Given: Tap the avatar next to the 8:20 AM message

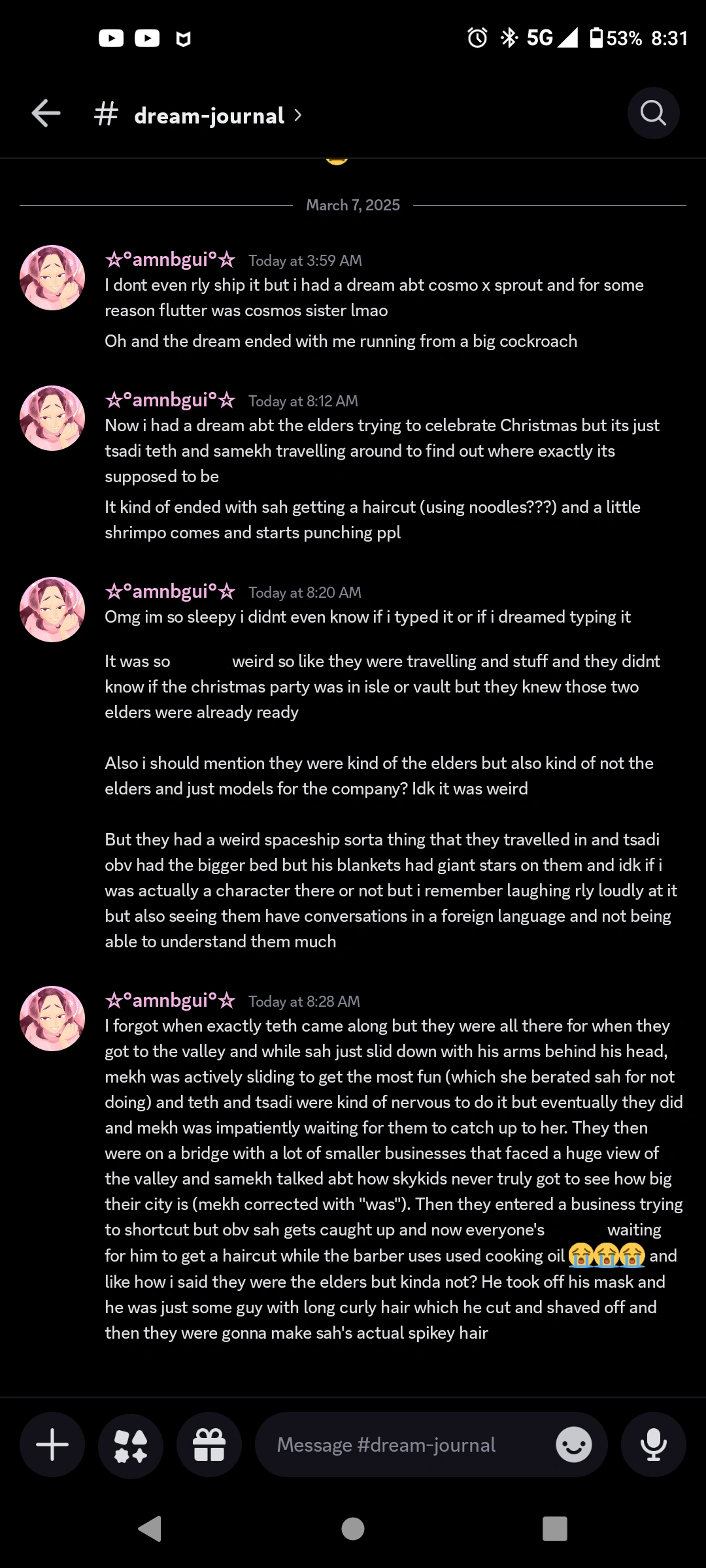Looking at the screenshot, I should (52, 609).
